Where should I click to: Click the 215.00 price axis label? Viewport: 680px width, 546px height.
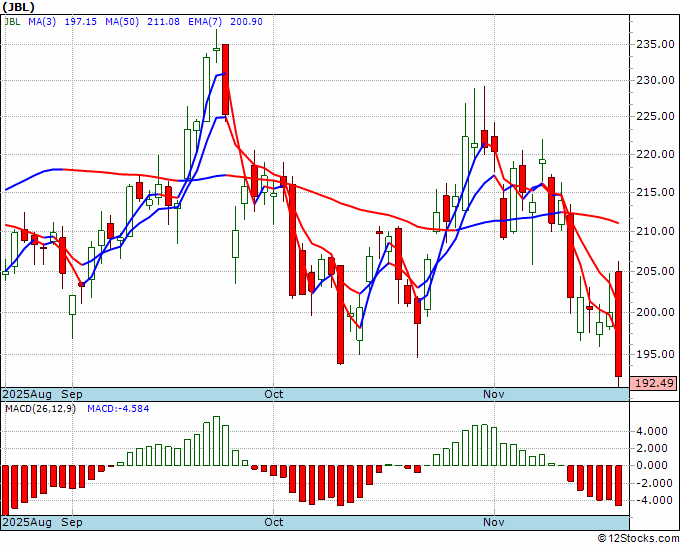pyautogui.click(x=655, y=192)
